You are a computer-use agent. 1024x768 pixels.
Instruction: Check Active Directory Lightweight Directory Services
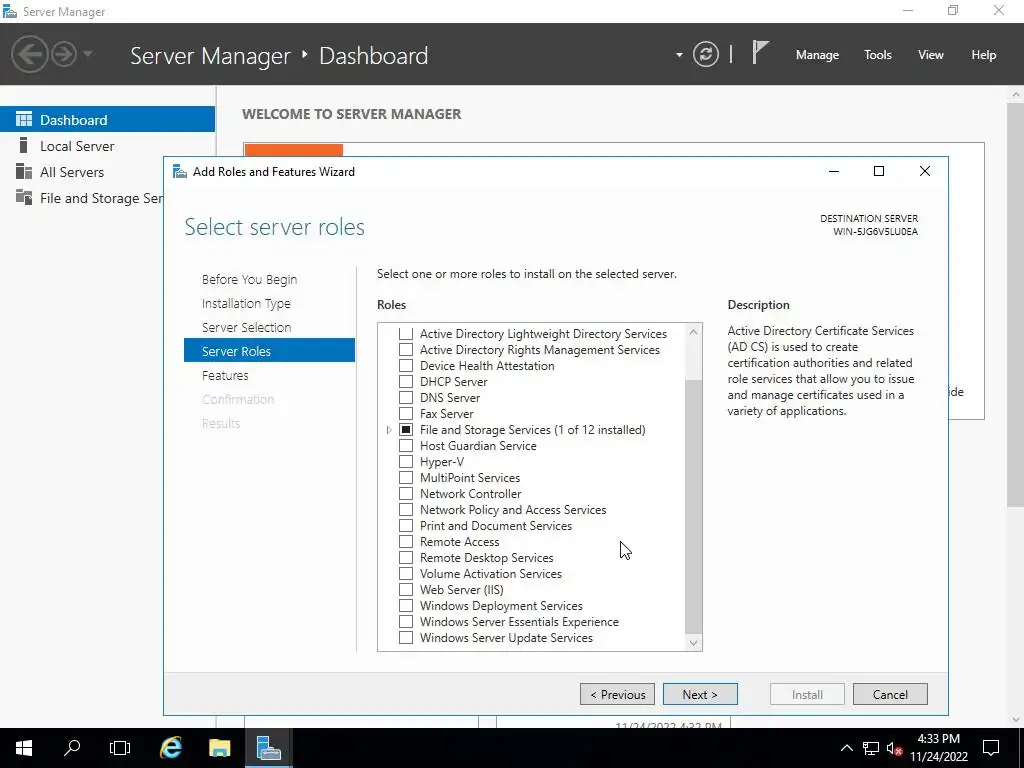pyautogui.click(x=406, y=334)
